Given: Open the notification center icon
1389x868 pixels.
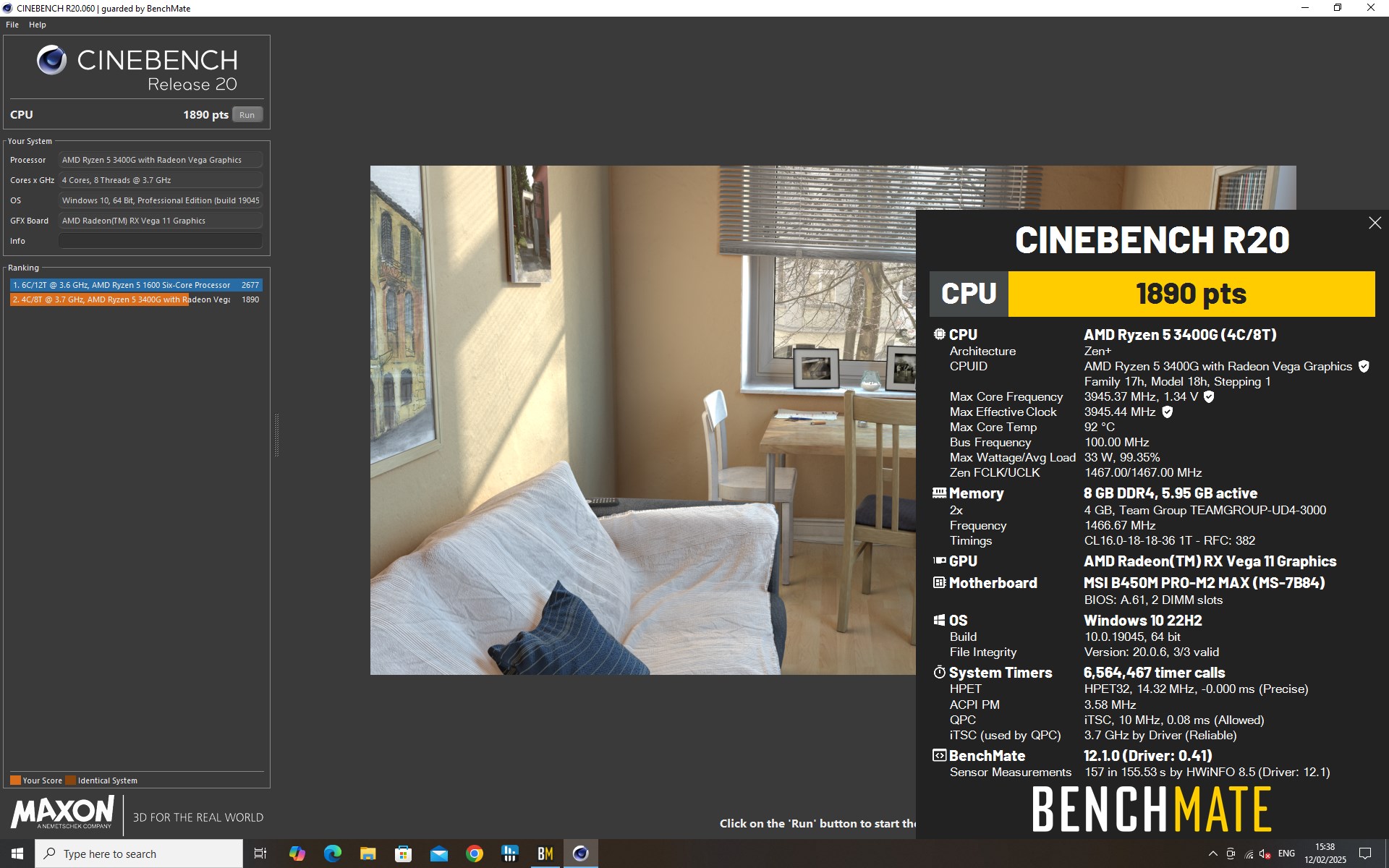Looking at the screenshot, I should (x=1365, y=854).
